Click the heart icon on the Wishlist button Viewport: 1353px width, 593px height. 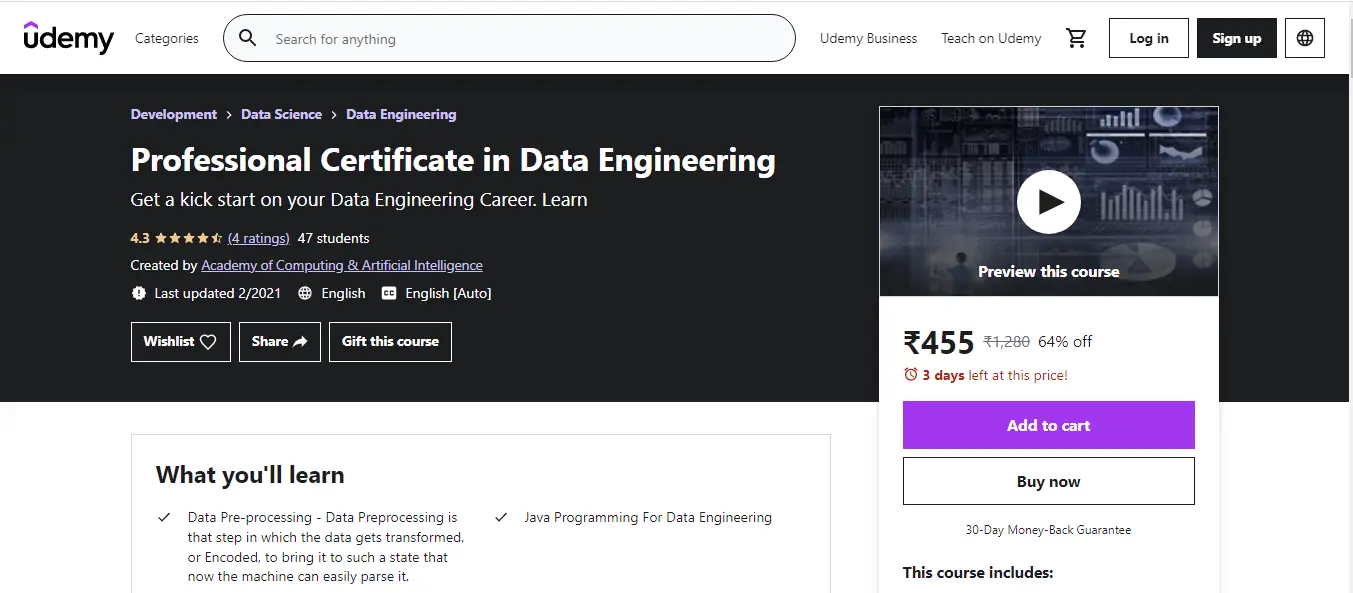[x=209, y=341]
